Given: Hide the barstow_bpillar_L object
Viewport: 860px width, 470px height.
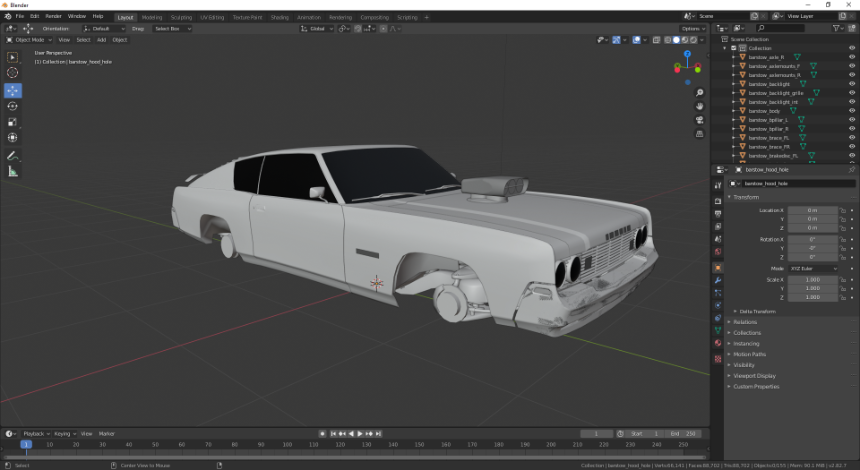Looking at the screenshot, I should point(852,120).
